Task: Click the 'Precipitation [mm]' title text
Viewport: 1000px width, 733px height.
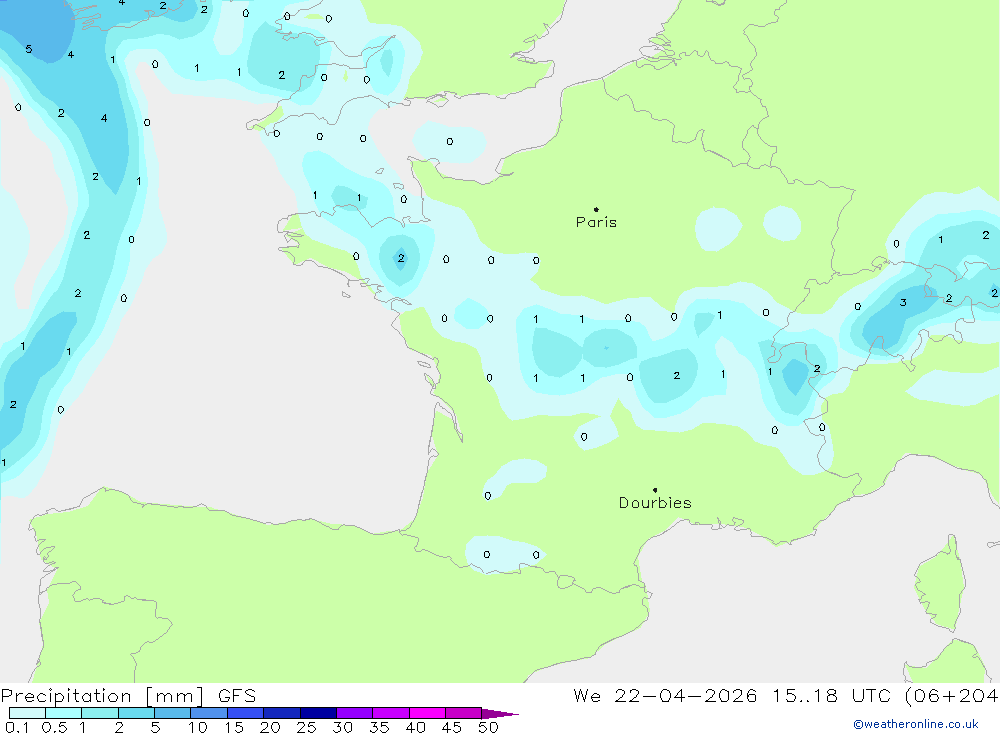Action: (x=102, y=696)
